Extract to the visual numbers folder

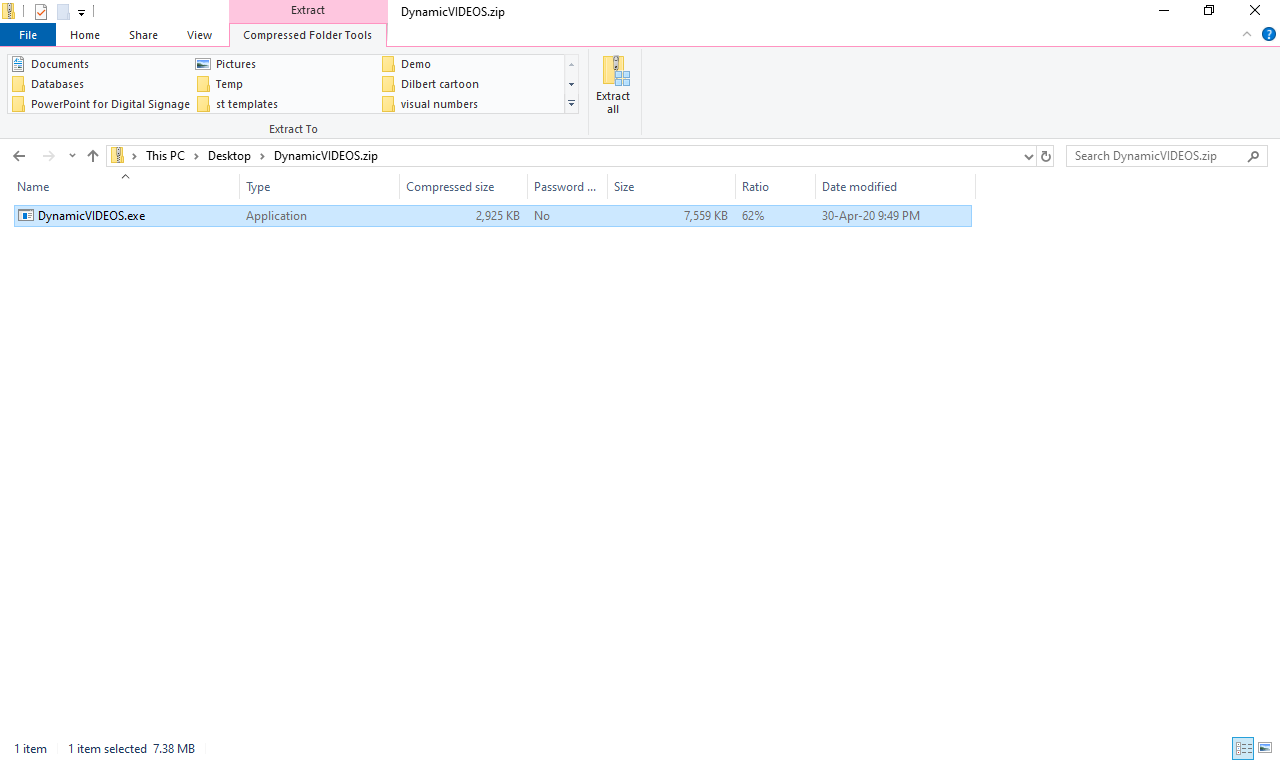[x=430, y=104]
